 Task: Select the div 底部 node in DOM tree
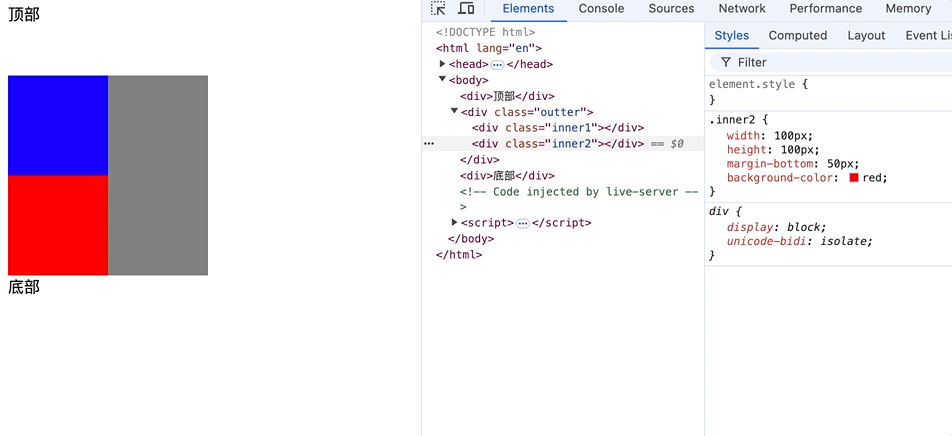[507, 175]
